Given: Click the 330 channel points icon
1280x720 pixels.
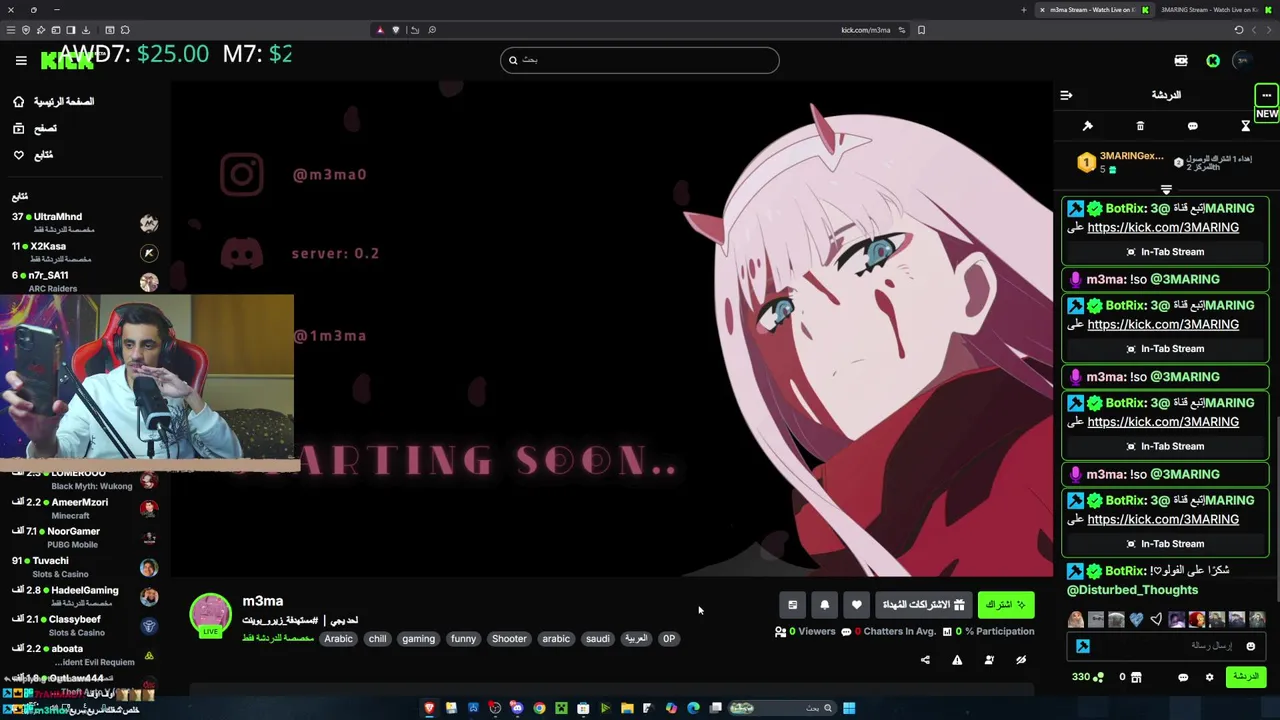Looking at the screenshot, I should click(x=1088, y=677).
